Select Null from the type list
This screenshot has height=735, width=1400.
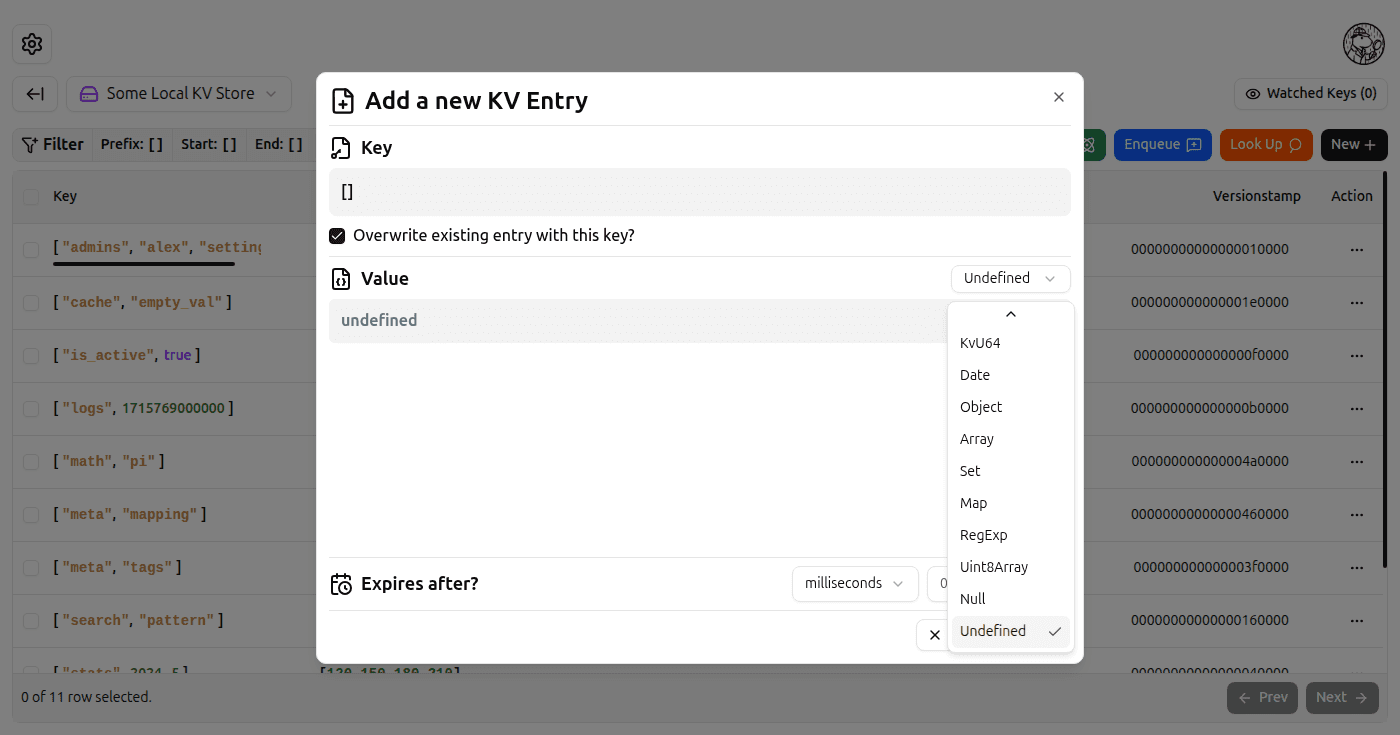tap(1010, 599)
